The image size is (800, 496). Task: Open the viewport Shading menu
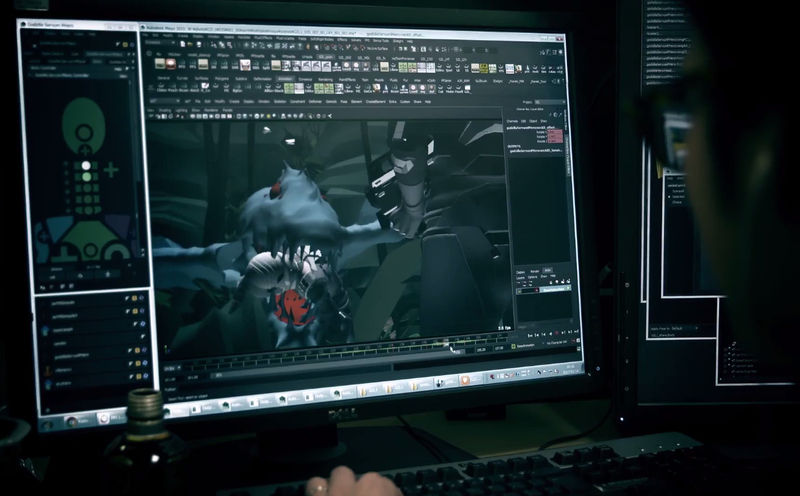click(x=165, y=110)
